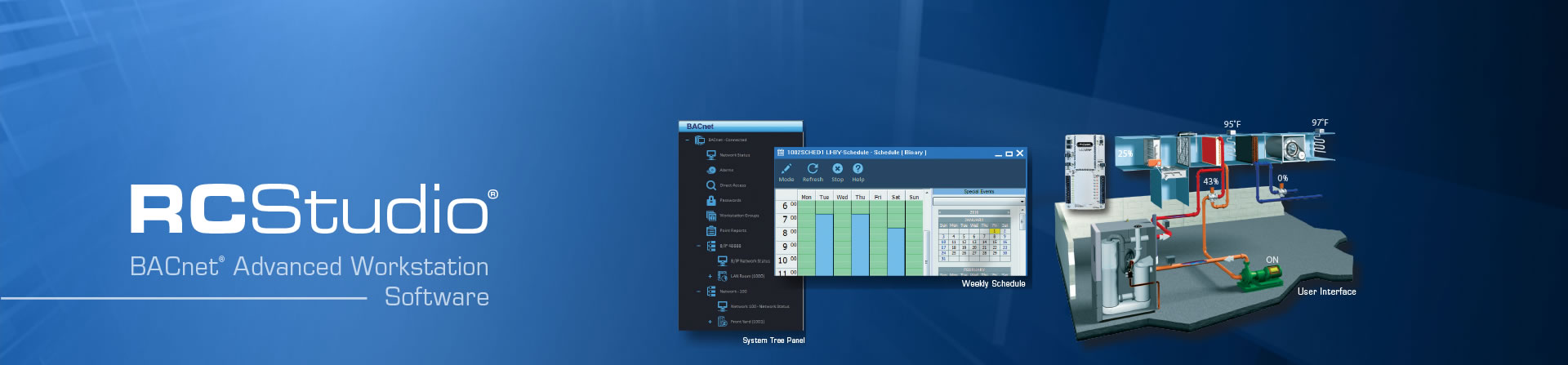Viewport: 1568px width, 365px height.
Task: Open B/IP Network Status item
Action: click(x=744, y=261)
